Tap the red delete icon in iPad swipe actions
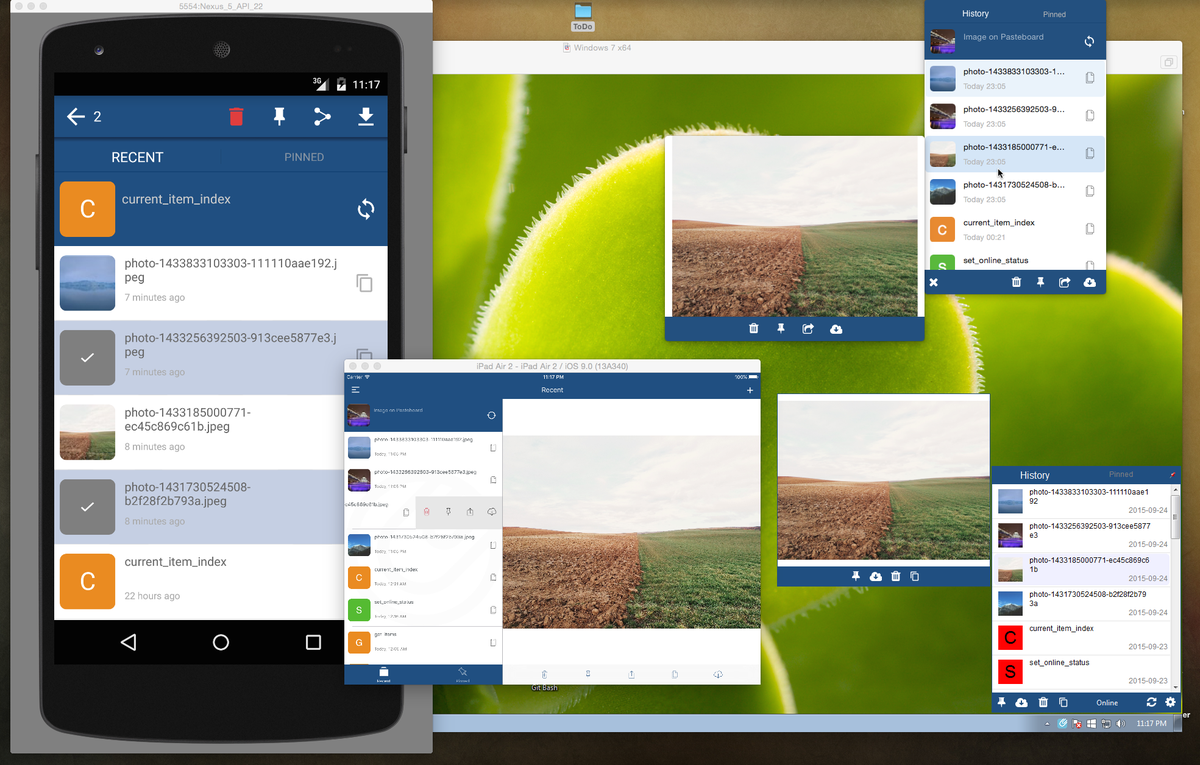Image resolution: width=1200 pixels, height=765 pixels. pyautogui.click(x=427, y=512)
